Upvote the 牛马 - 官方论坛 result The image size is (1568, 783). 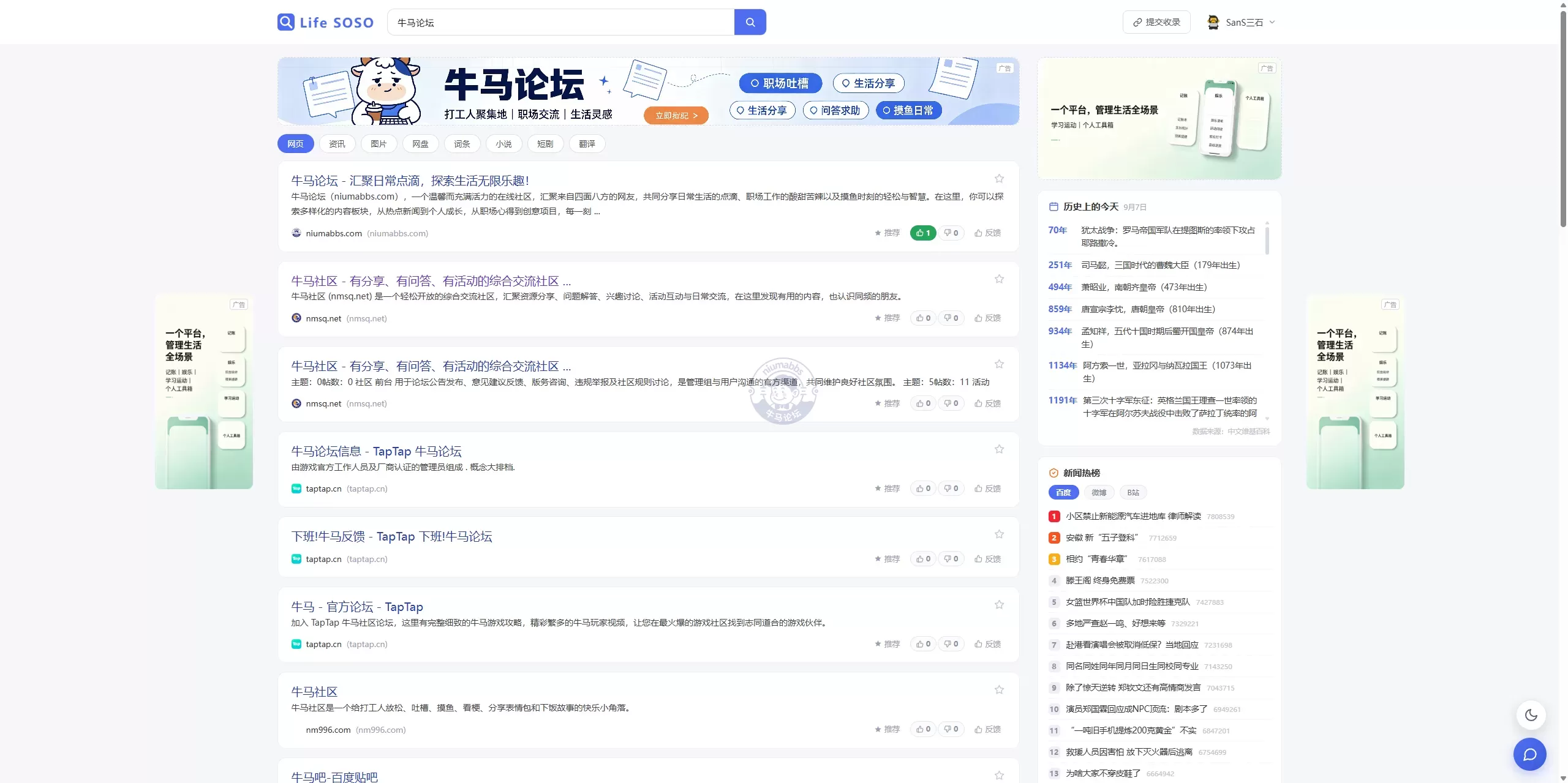coord(923,644)
